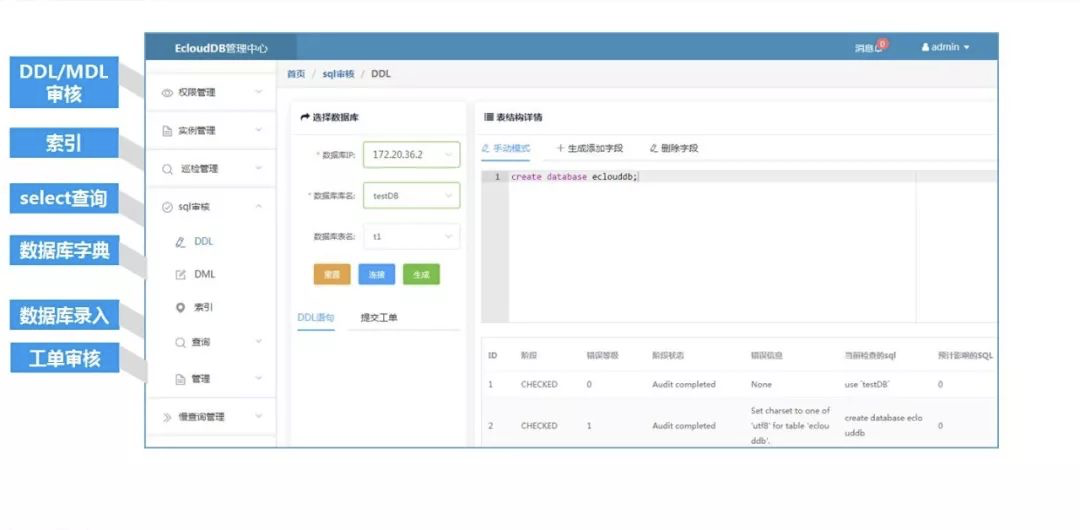1080x530 pixels.
Task: Click the double-arrow icon beside 慢查询管理
Action: tap(167, 417)
